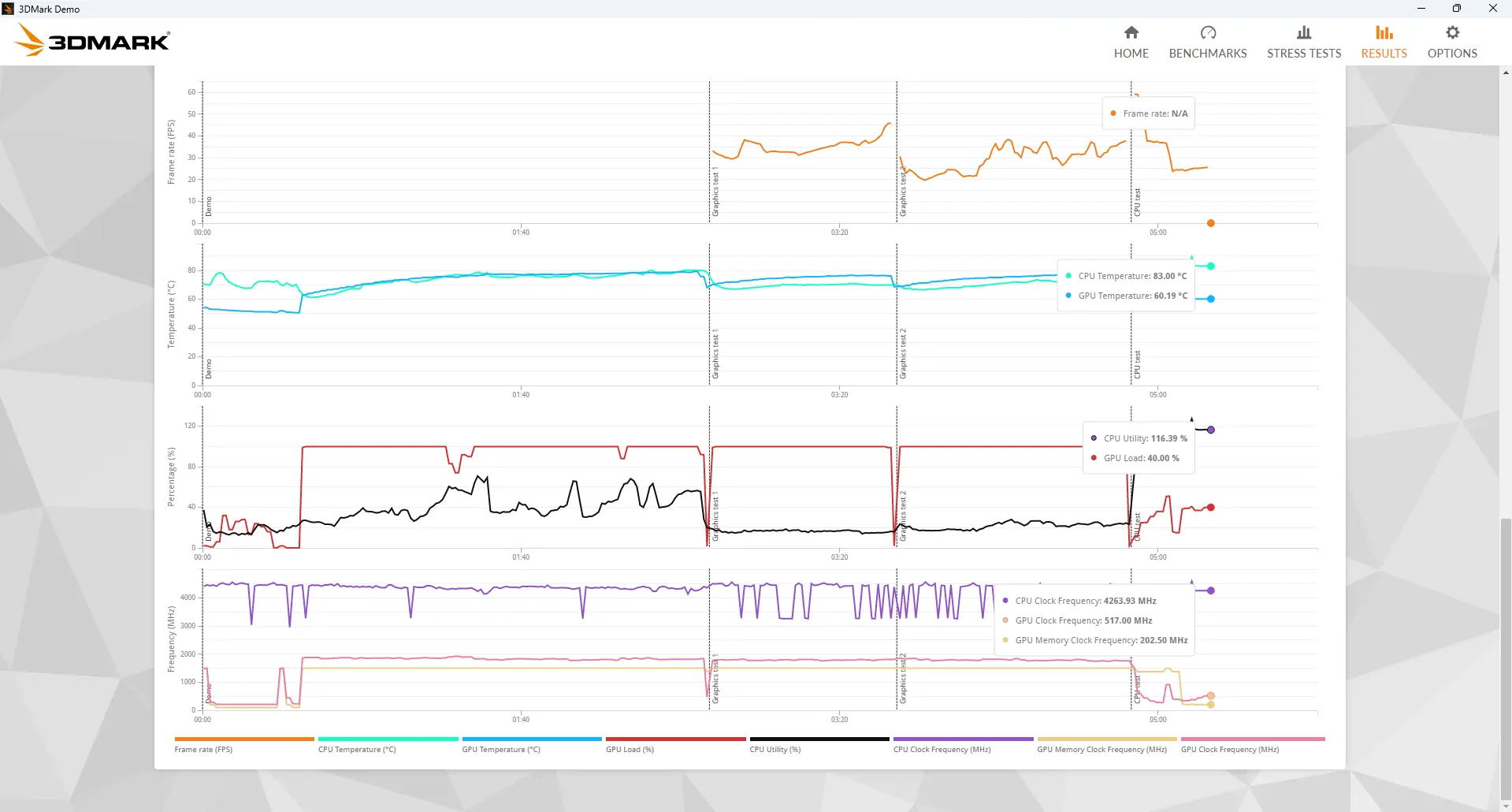
Task: Select the RESULTS section
Action: [1384, 42]
